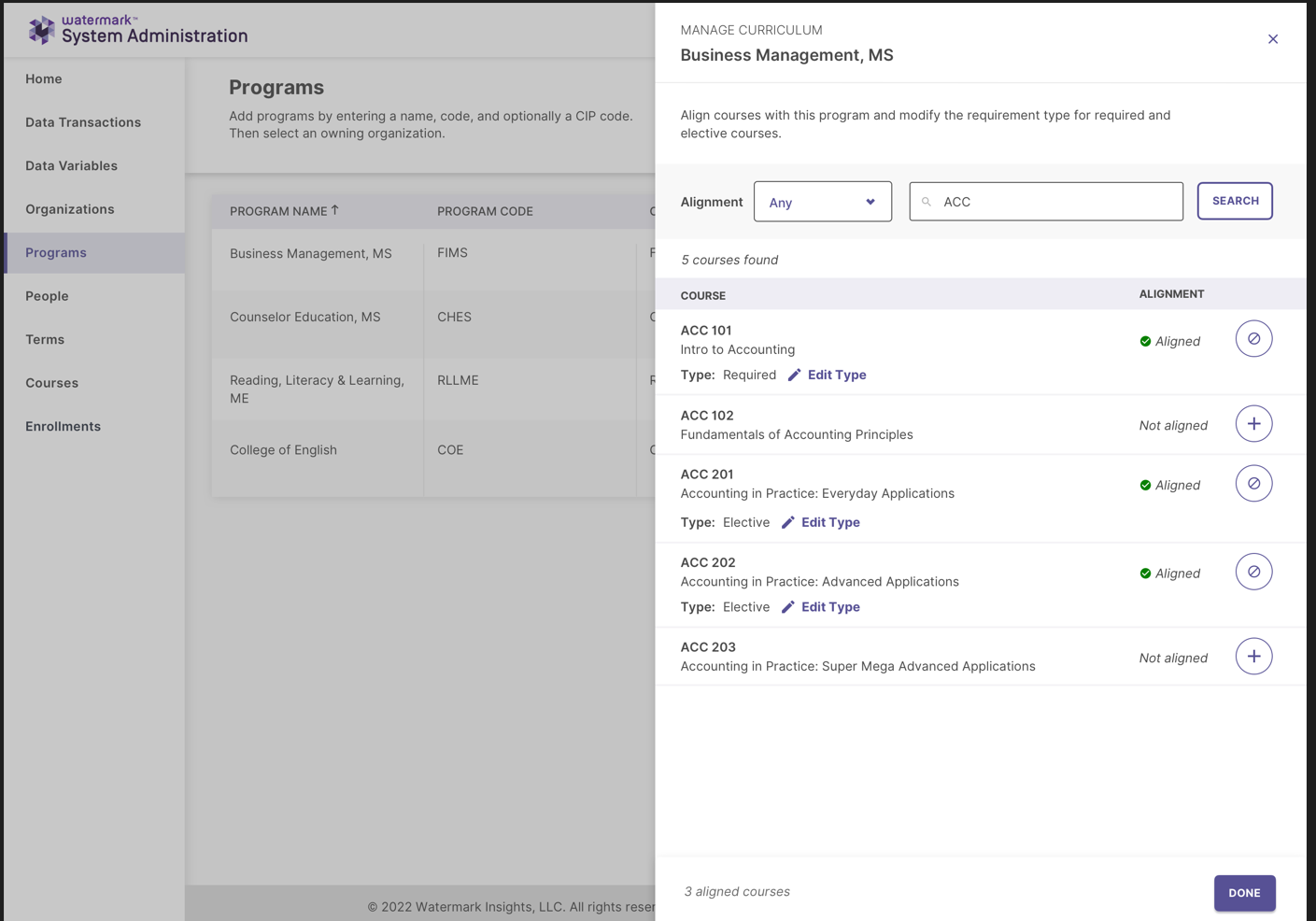Select Programs in the sidebar
Viewport: 1316px width, 921px height.
pyautogui.click(x=94, y=253)
